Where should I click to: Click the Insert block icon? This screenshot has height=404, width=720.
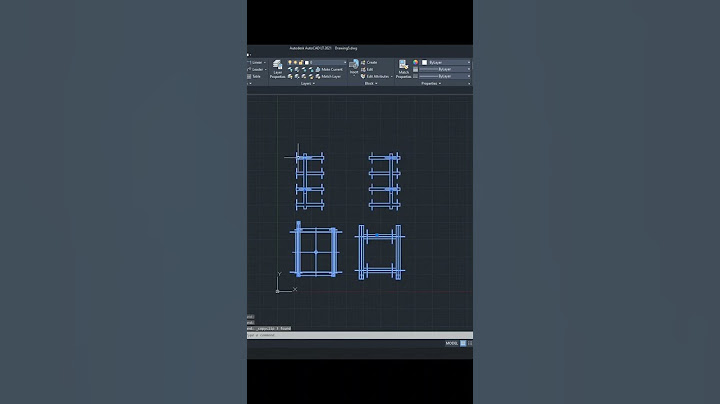click(x=354, y=64)
